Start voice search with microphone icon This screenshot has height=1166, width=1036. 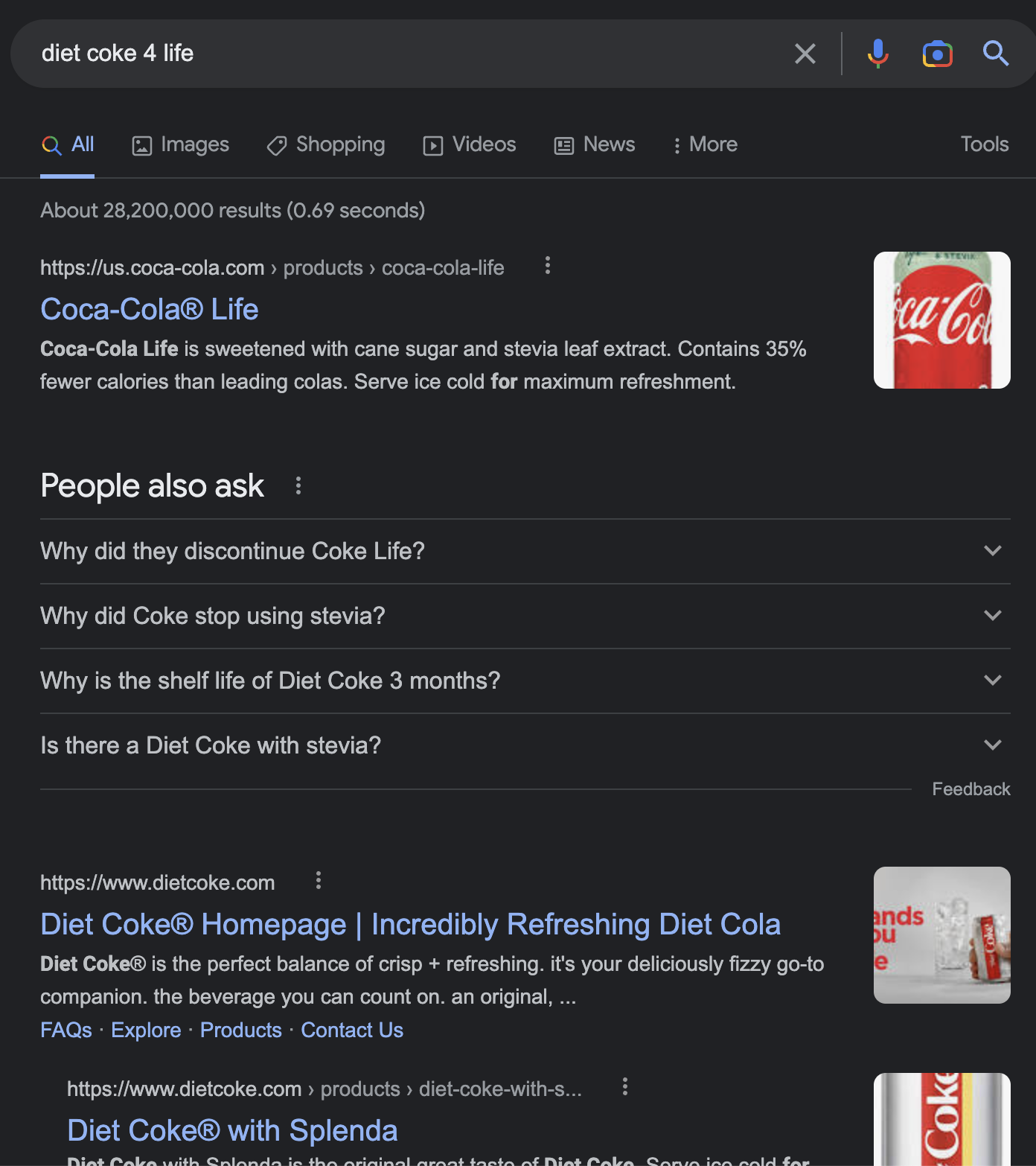point(878,54)
